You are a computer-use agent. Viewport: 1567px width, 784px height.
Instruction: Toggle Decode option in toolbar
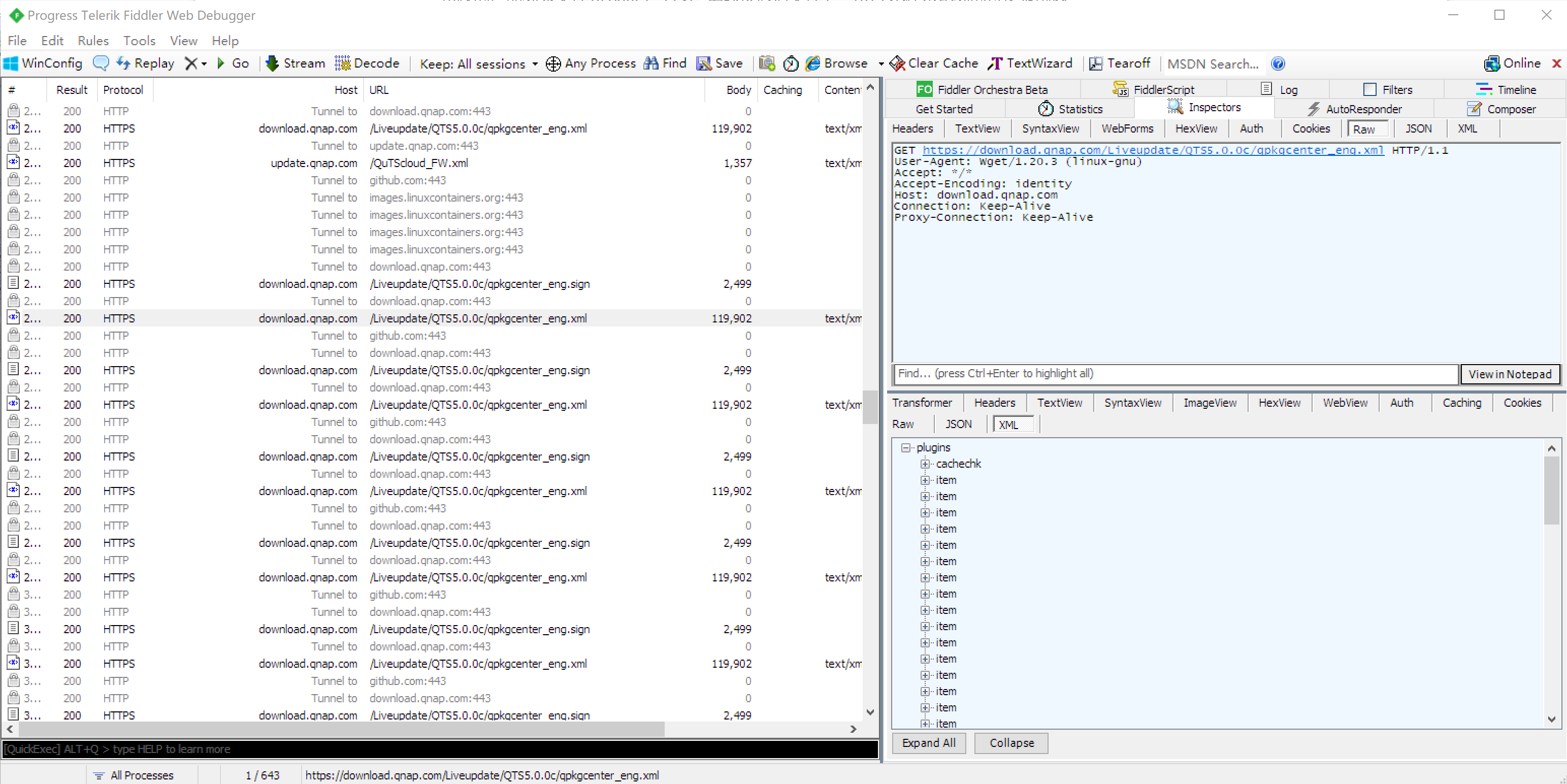point(368,63)
